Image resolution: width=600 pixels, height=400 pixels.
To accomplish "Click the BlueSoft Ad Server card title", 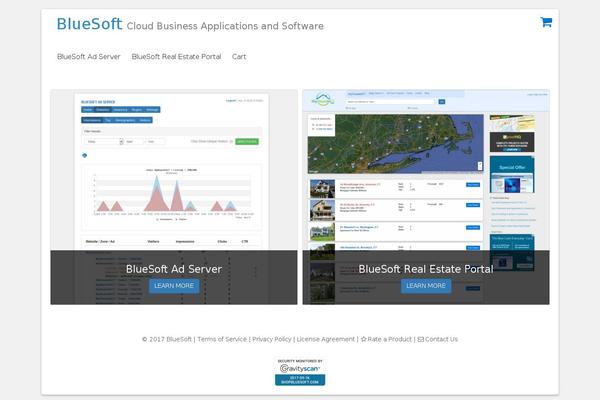I will coord(174,269).
